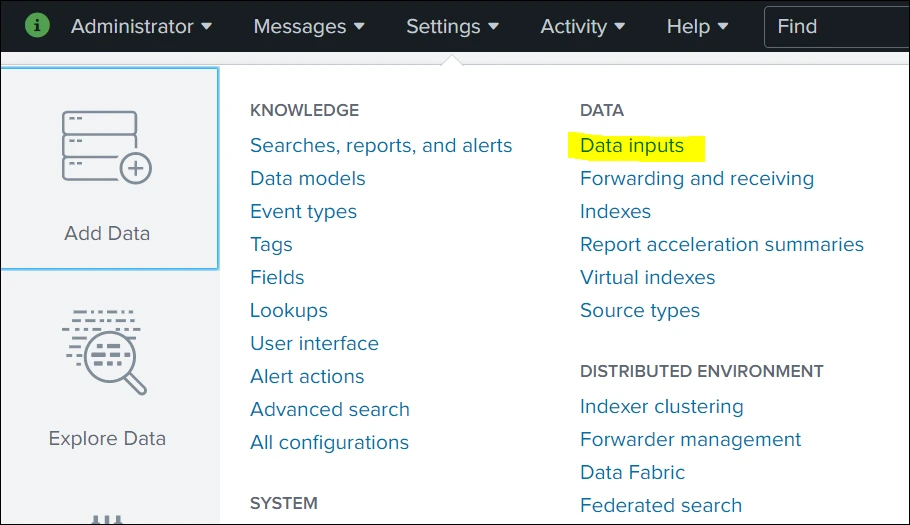This screenshot has width=910, height=525.
Task: Open the Explore Data magnifier icon
Action: (104, 352)
